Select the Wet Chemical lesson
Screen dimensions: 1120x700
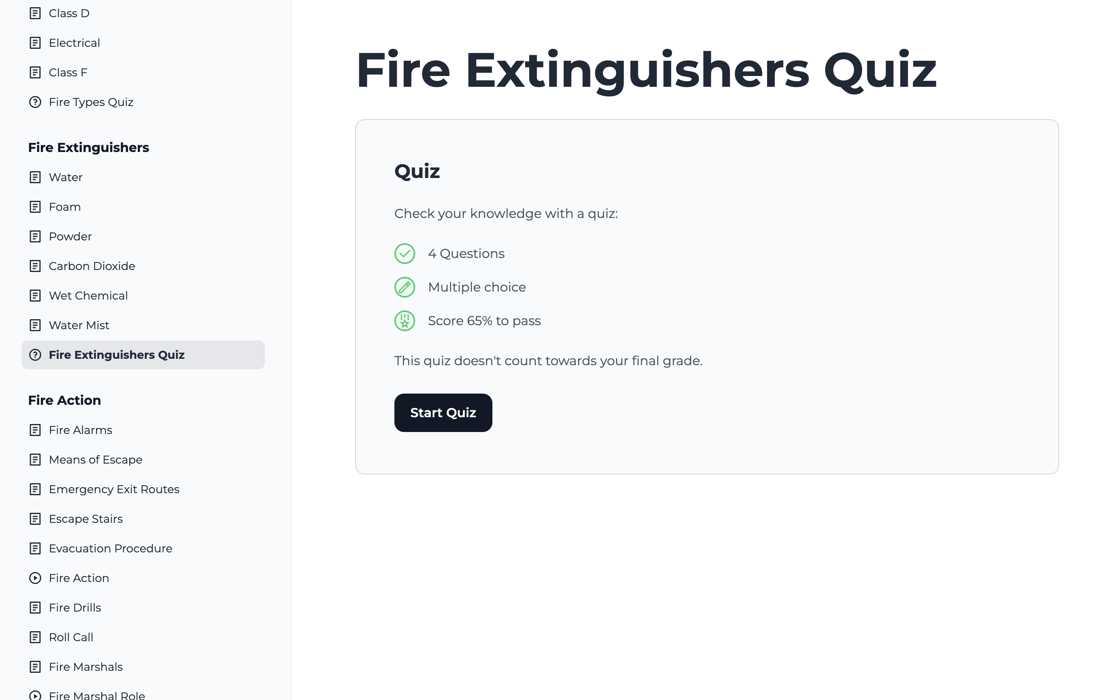tap(87, 295)
